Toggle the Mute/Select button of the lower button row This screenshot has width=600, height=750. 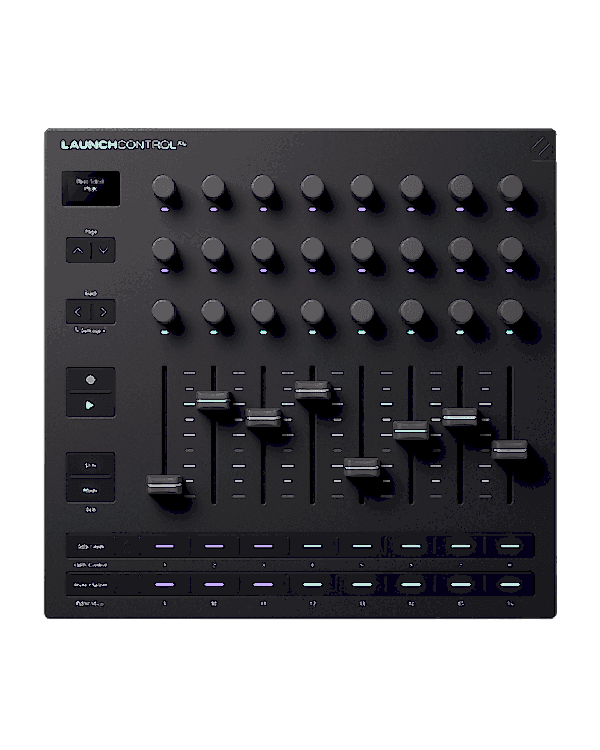(91, 585)
